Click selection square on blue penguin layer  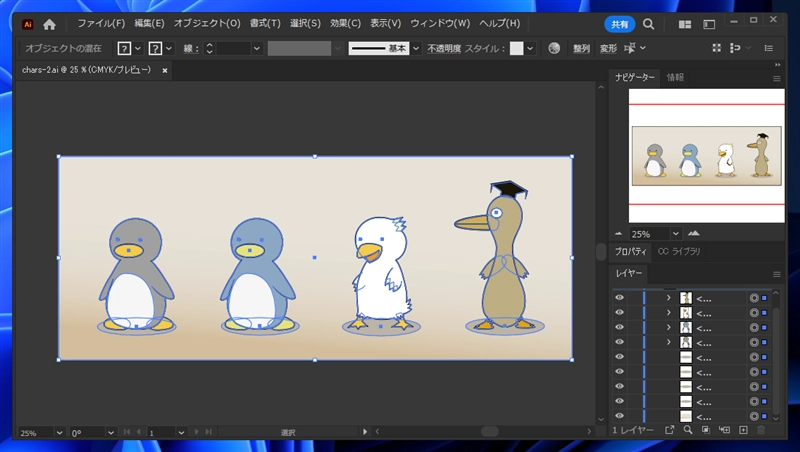764,328
